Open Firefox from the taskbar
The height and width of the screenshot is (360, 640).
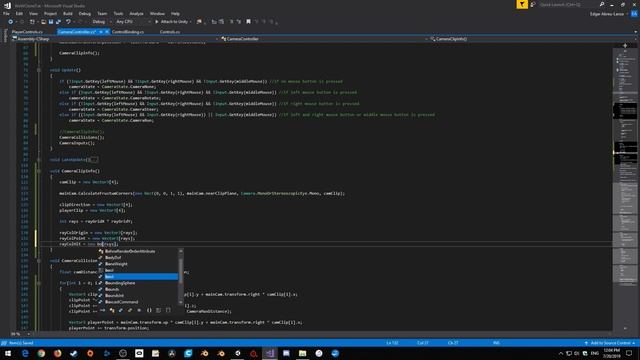click(58, 353)
